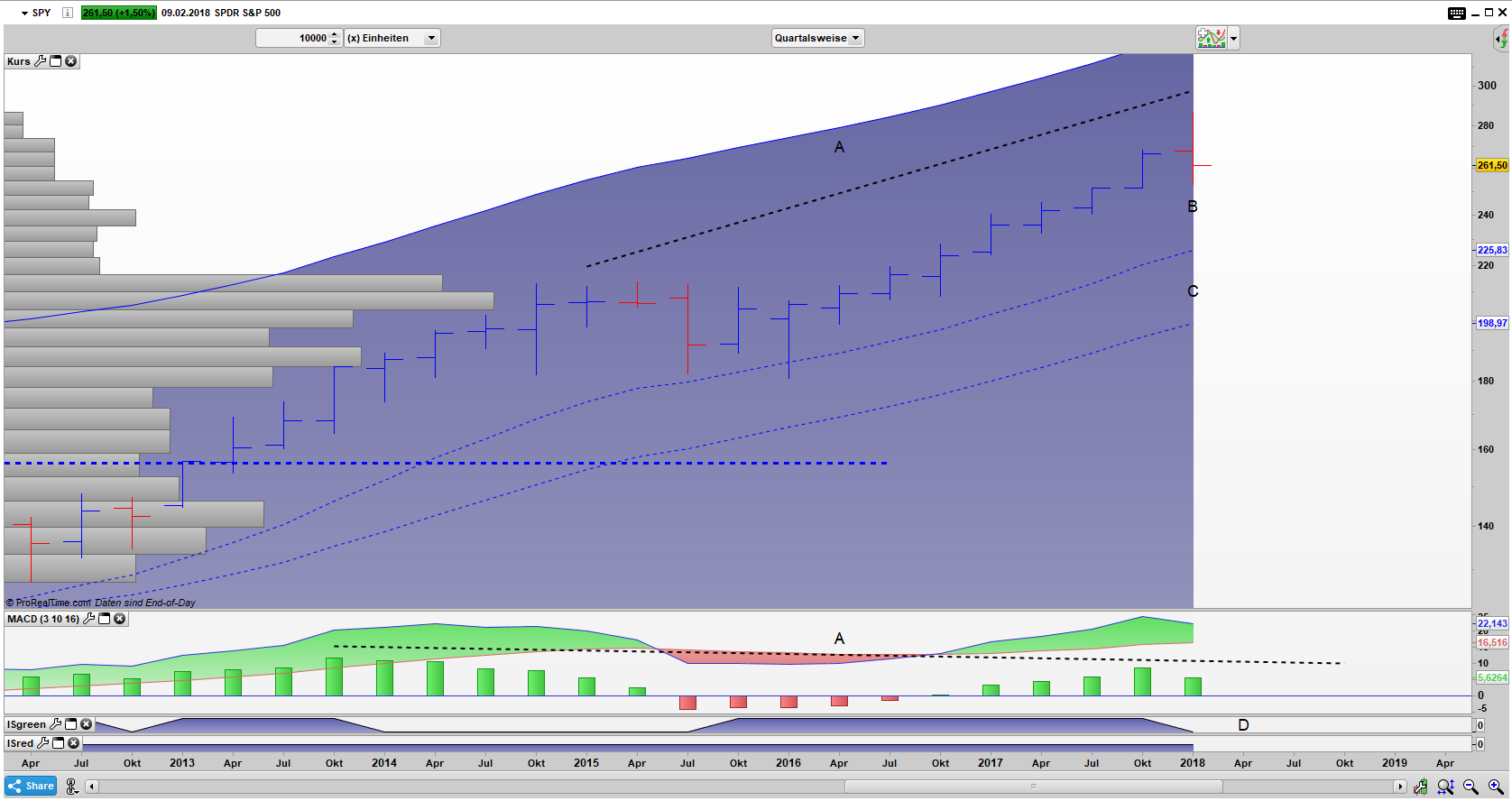Increase the units value stepper

[335, 34]
